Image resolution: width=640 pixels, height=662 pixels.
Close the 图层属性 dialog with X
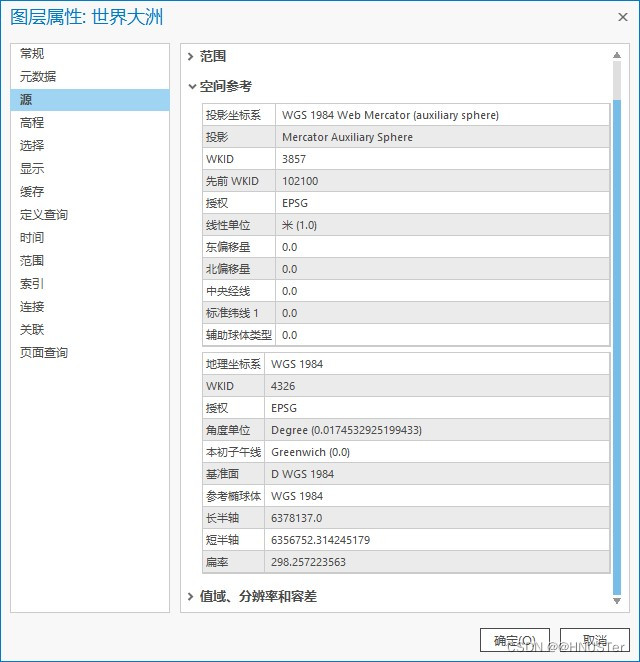[623, 17]
